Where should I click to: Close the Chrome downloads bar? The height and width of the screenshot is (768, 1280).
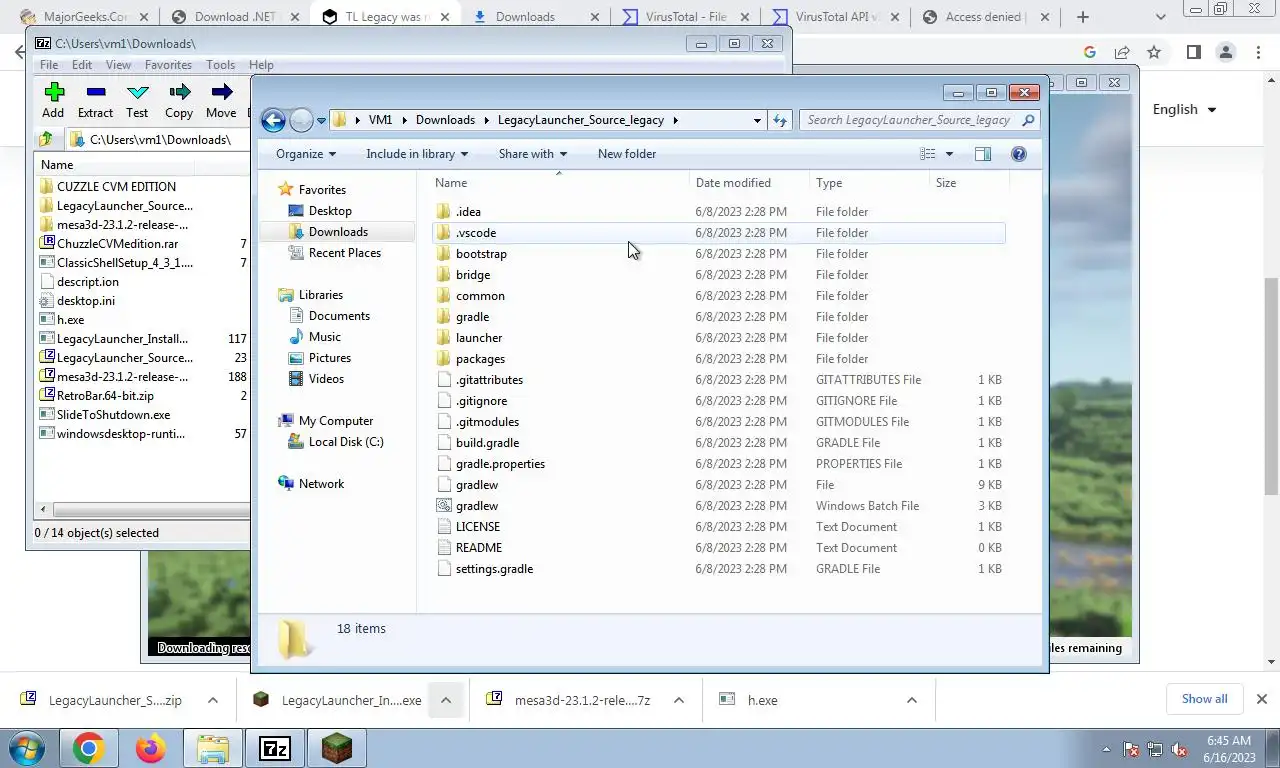[1261, 699]
